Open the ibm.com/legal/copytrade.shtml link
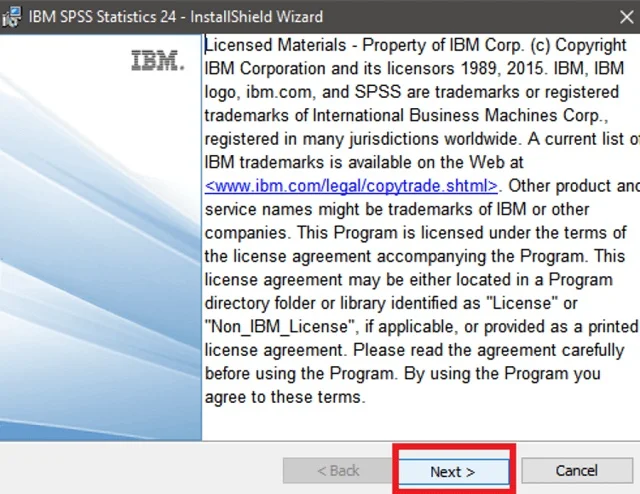 point(351,186)
